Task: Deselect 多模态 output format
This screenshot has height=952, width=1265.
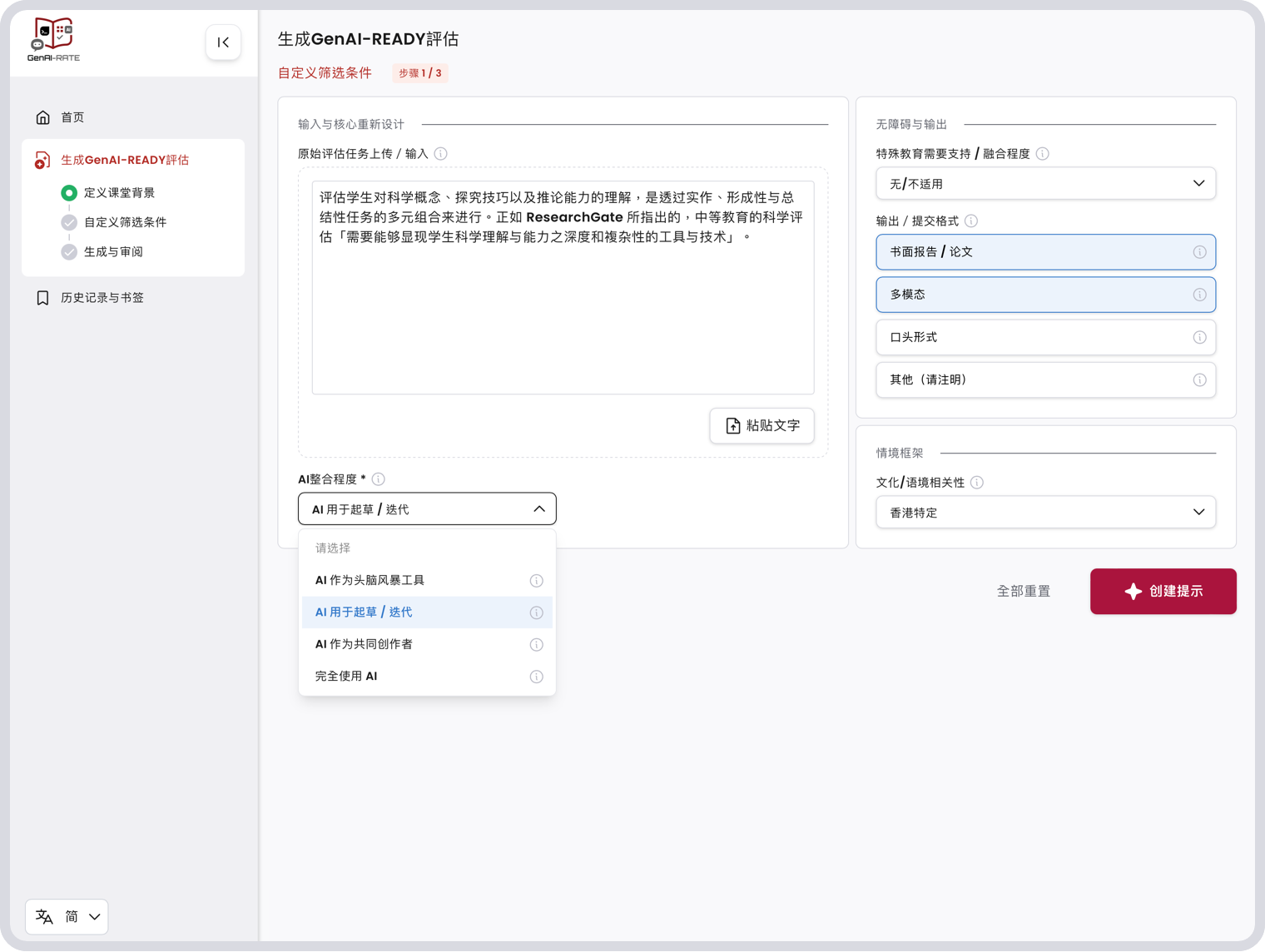Action: click(x=1045, y=295)
